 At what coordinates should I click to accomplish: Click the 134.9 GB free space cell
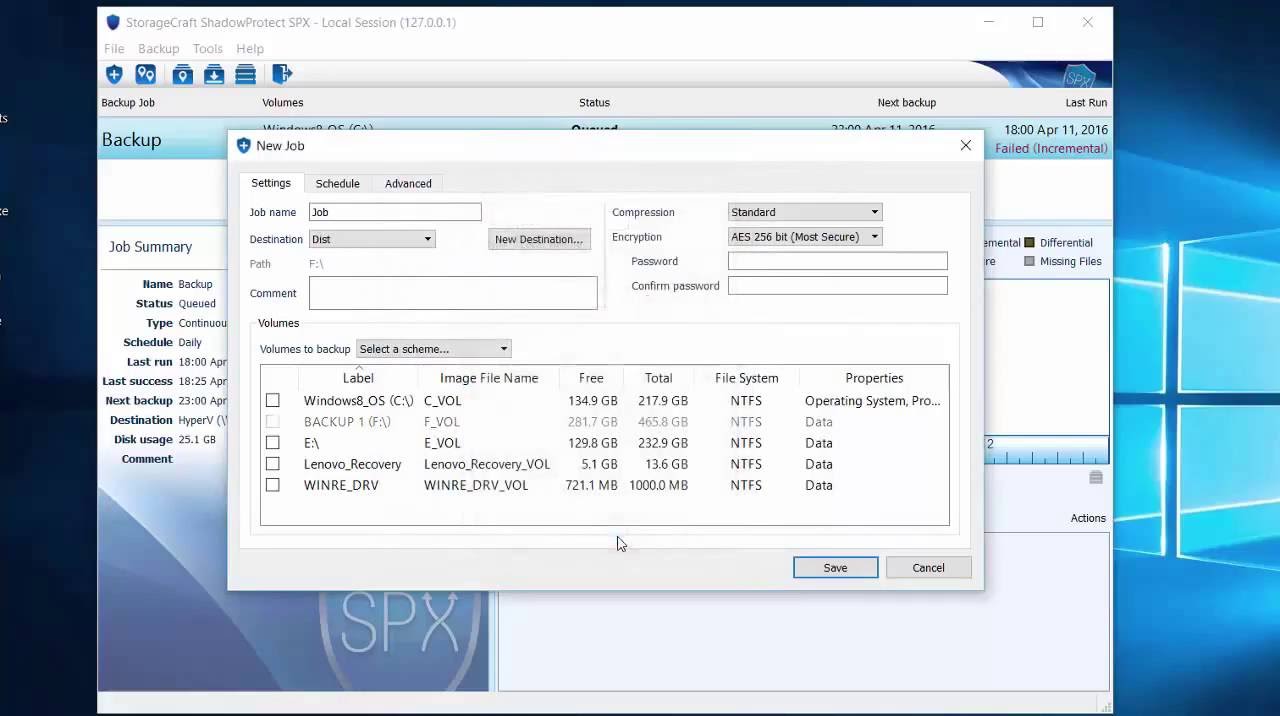tap(592, 401)
